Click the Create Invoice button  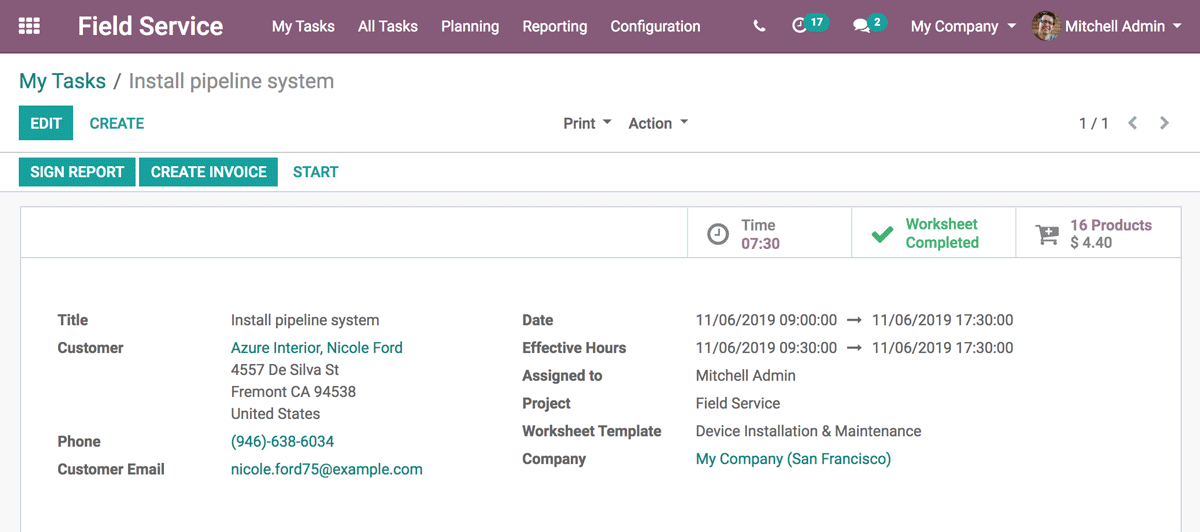pyautogui.click(x=208, y=172)
